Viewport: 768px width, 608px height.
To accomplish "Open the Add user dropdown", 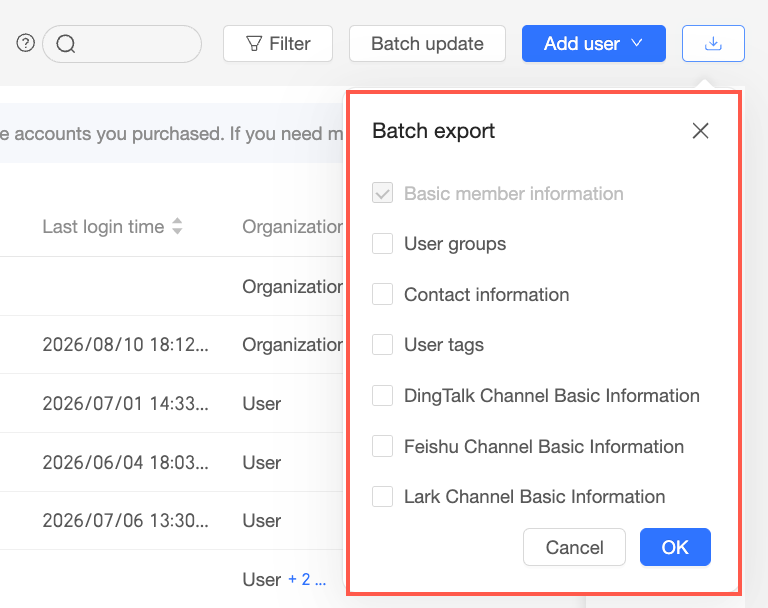I will (x=594, y=44).
